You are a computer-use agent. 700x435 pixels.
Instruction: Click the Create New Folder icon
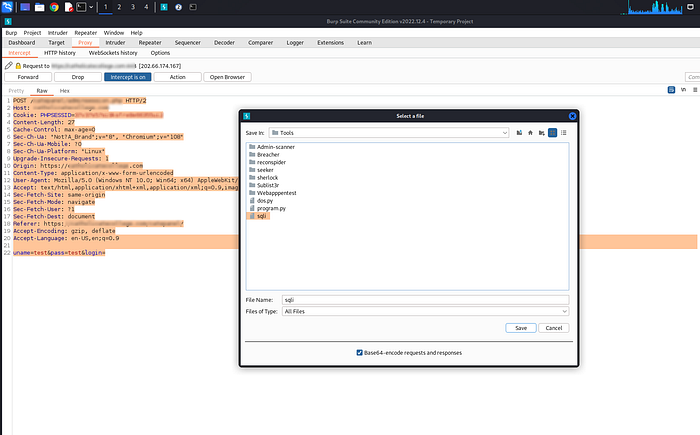(x=542, y=133)
